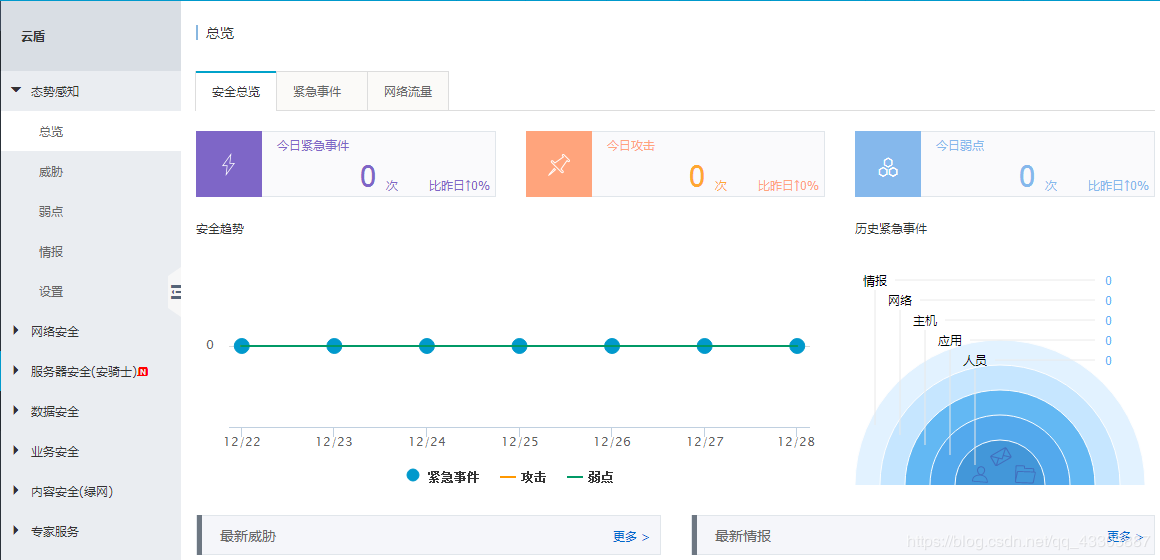The width and height of the screenshot is (1160, 560).
Task: Switch to the 紧急事件 tab
Action: click(x=317, y=91)
